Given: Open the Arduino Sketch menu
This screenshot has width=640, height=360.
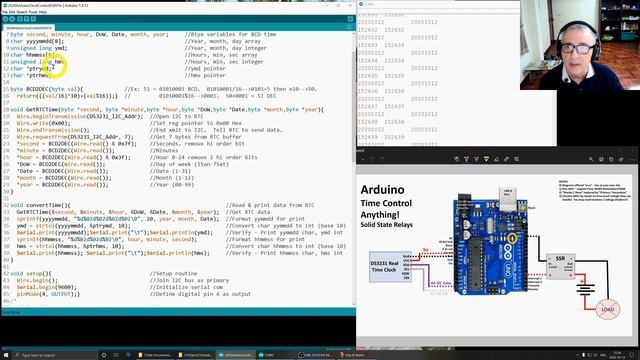Looking at the screenshot, I should point(21,12).
